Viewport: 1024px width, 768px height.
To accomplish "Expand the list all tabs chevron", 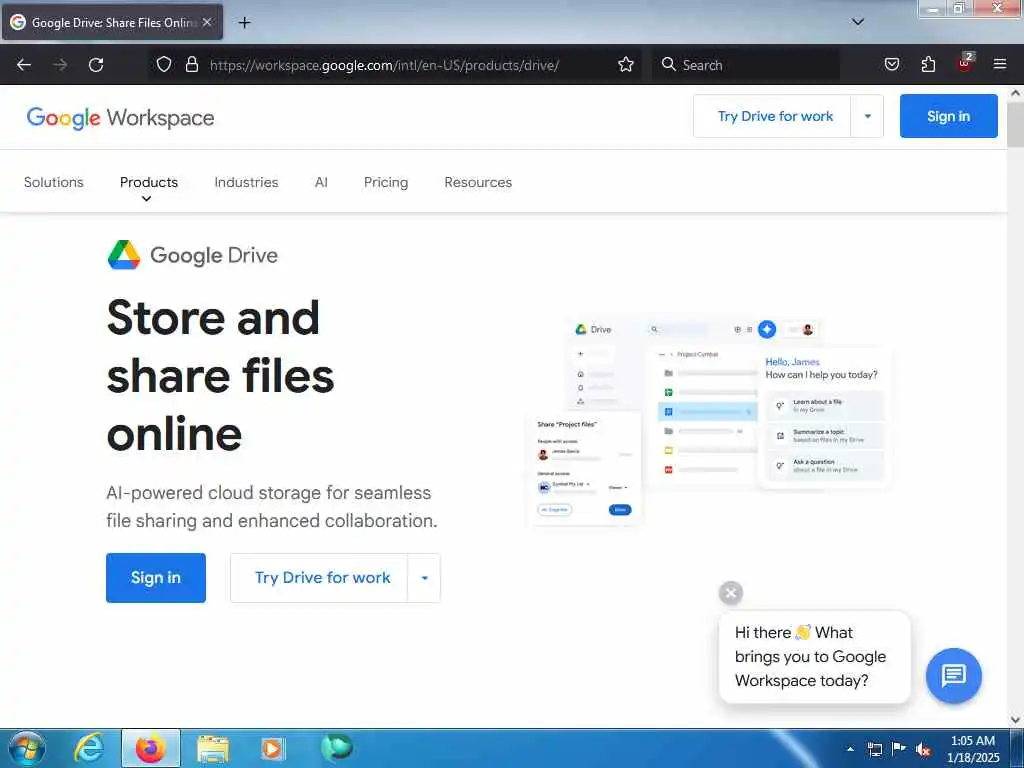I will click(x=858, y=22).
